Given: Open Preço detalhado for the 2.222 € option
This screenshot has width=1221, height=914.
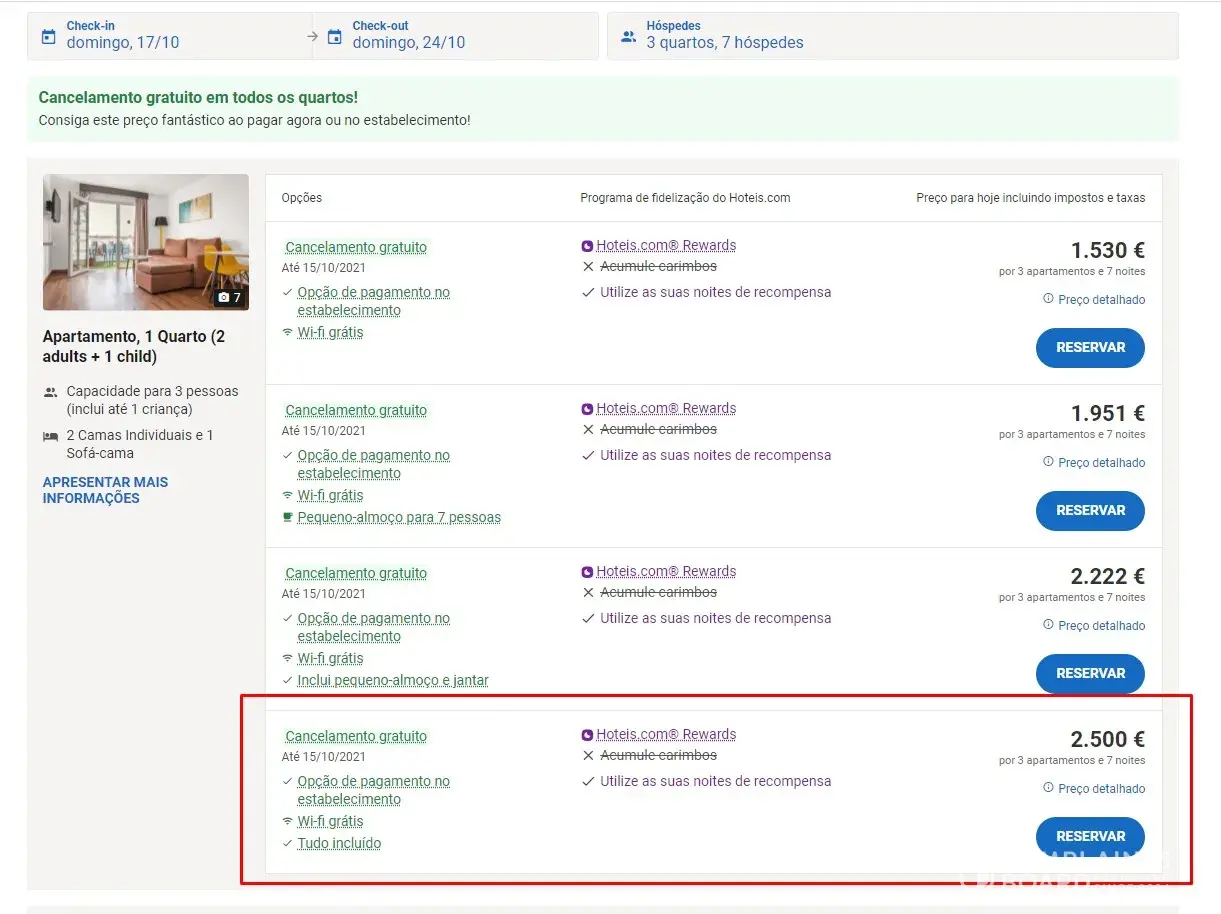Looking at the screenshot, I should click(1101, 626).
